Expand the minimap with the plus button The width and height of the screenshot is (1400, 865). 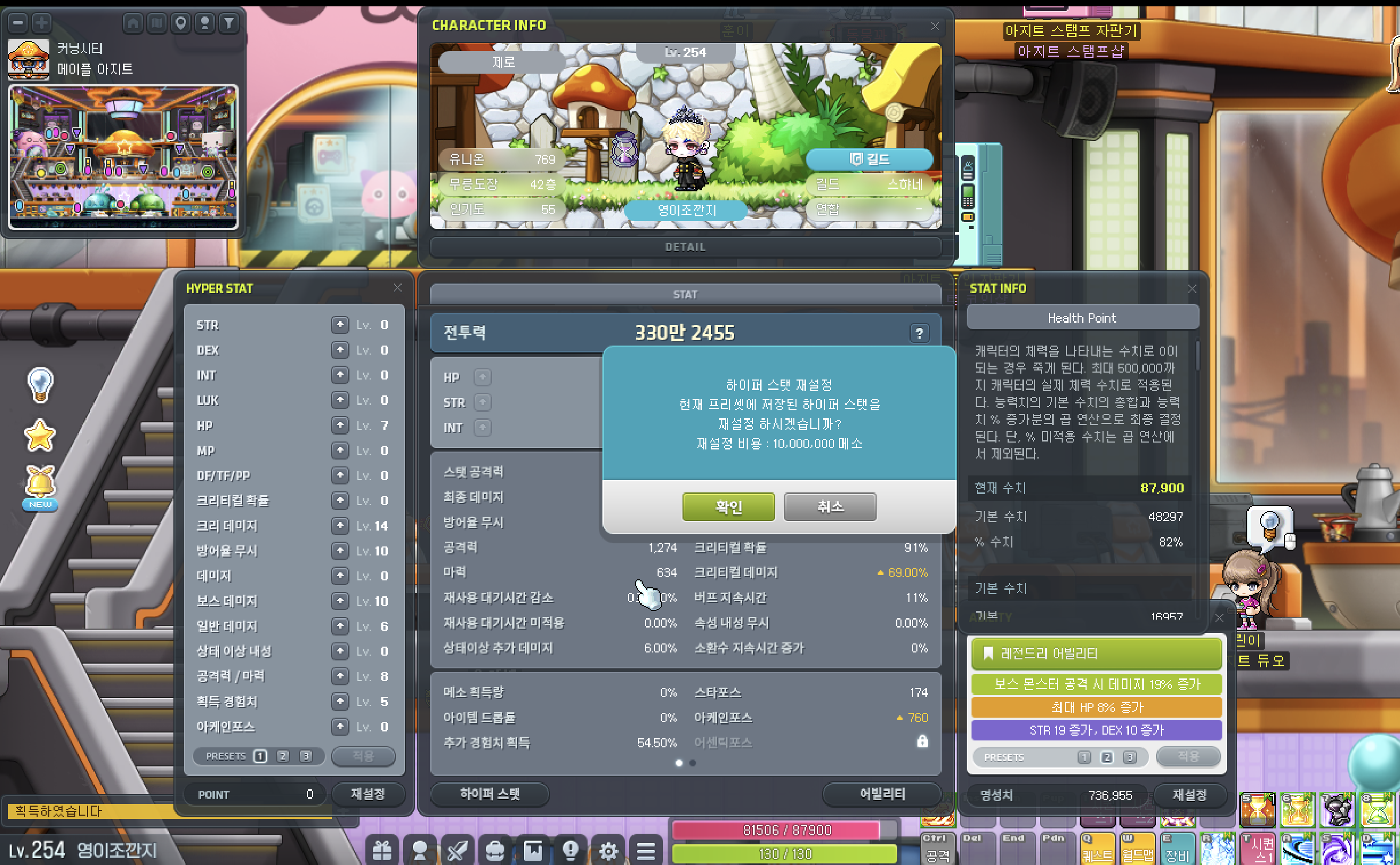(41, 23)
